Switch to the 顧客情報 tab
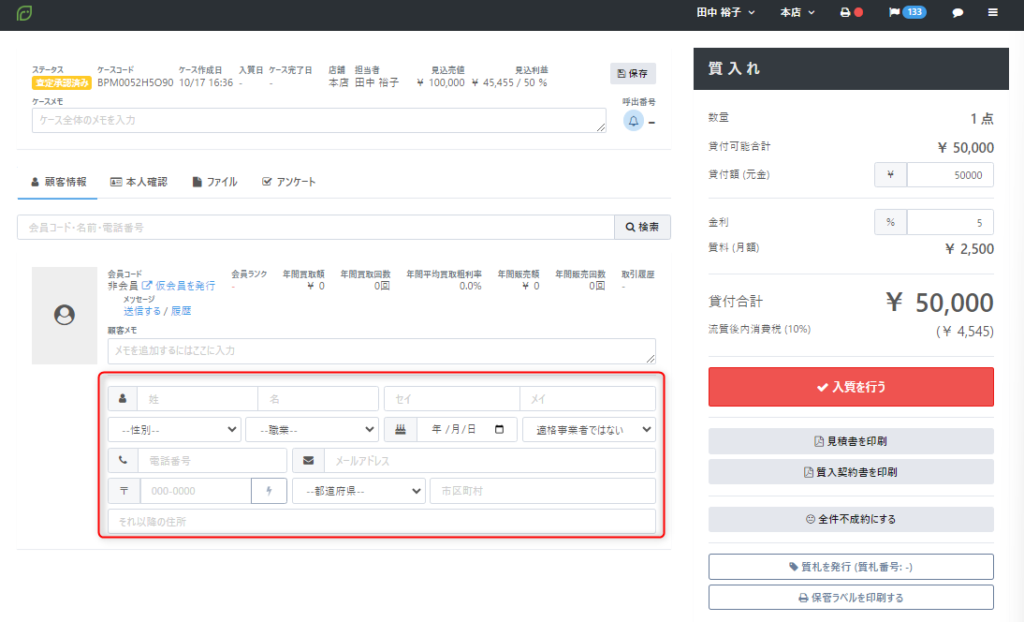The image size is (1024, 622). coord(58,182)
